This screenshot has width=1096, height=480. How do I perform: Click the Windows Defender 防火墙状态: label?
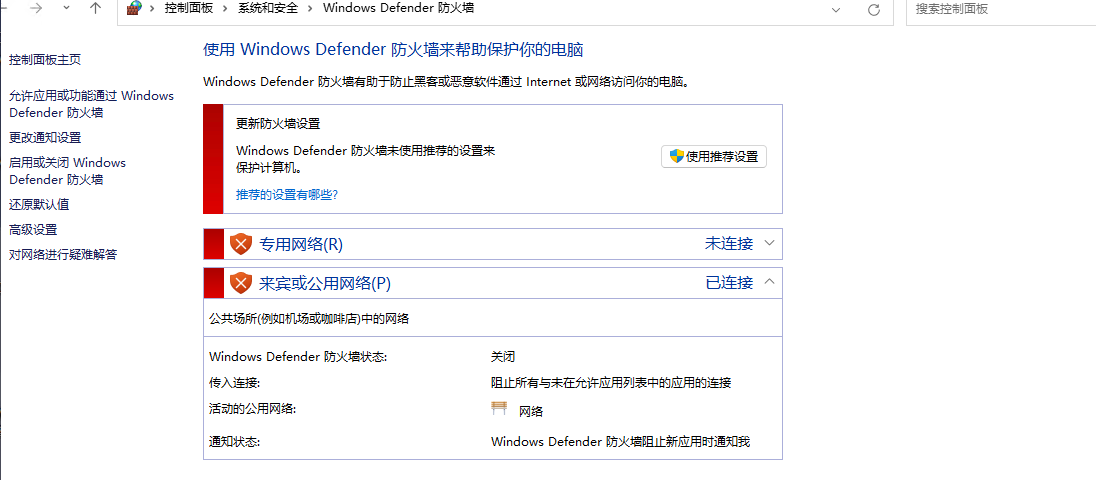(298, 357)
